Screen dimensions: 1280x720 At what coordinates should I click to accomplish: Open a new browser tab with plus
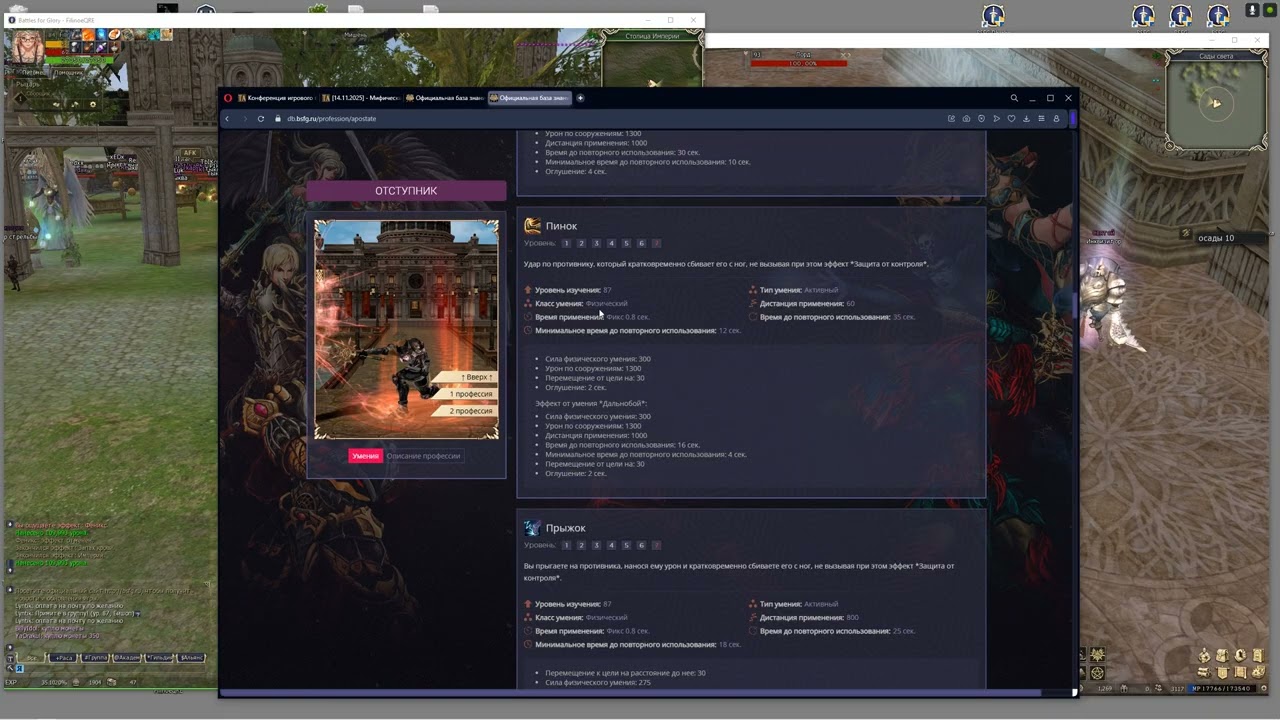[x=580, y=98]
